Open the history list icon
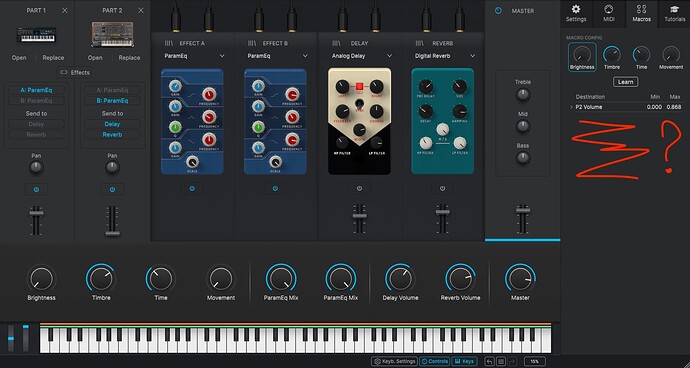690x368 pixels. pyautogui.click(x=501, y=361)
